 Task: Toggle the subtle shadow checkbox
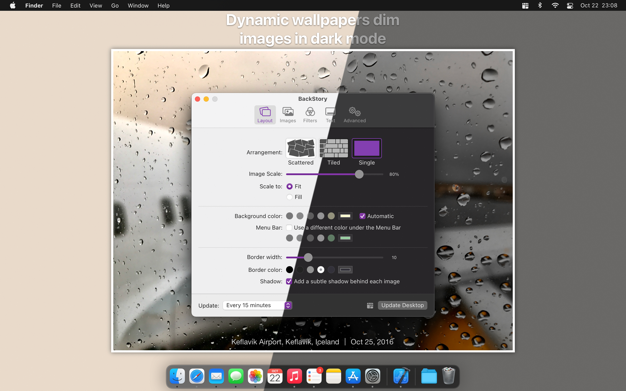(289, 282)
